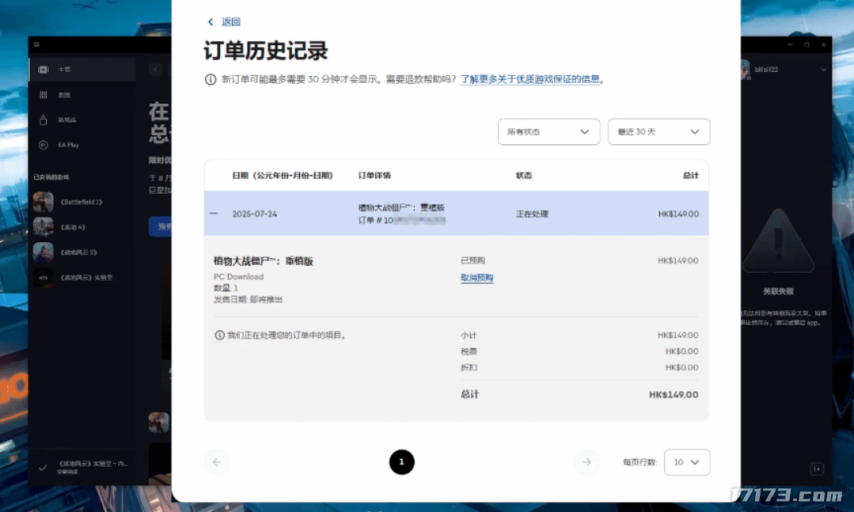The height and width of the screenshot is (512, 854).
Task: Click the 订单详情 column header
Action: [374, 175]
